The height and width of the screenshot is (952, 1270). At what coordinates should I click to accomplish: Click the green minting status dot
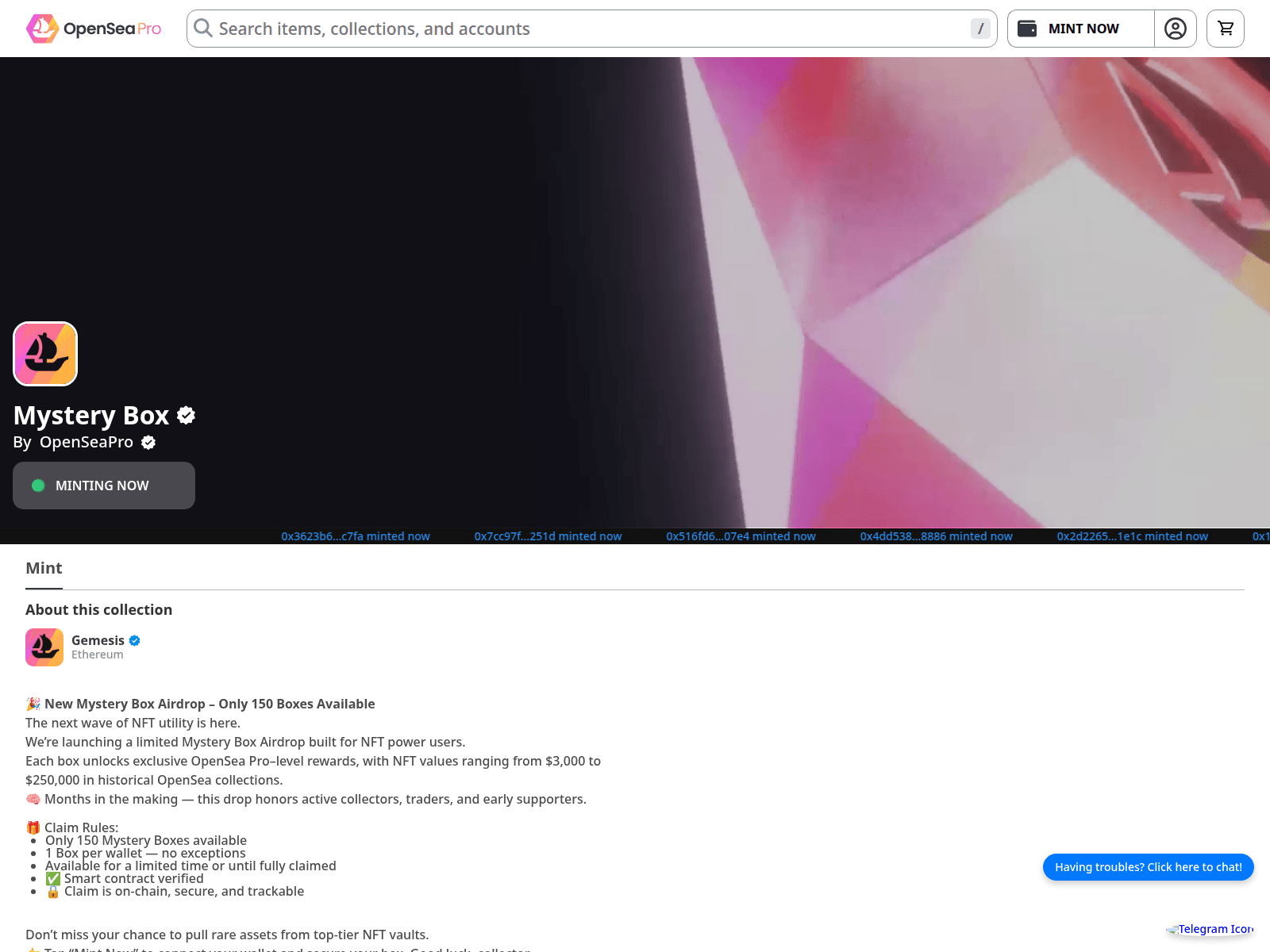click(x=38, y=486)
